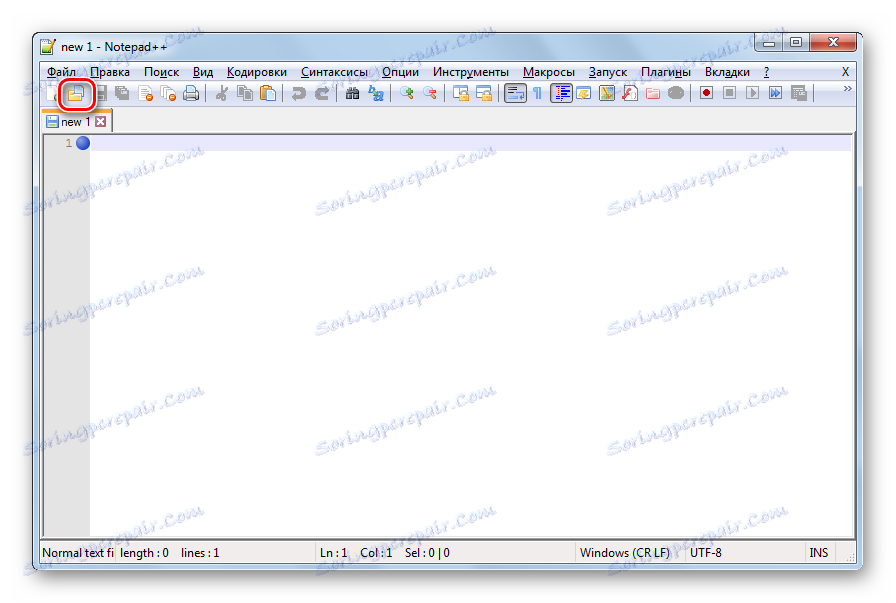Open the Плагины menu
This screenshot has width=896, height=603.
[666, 72]
